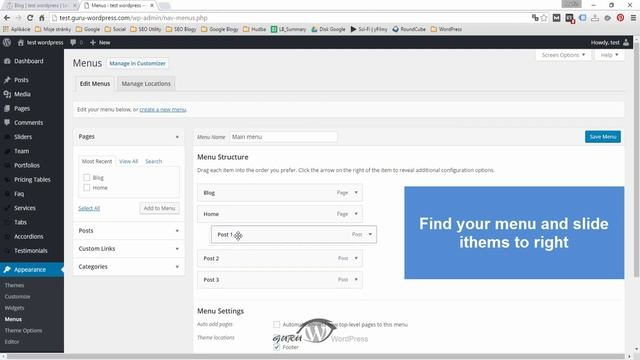Expand the Posts panel

(x=129, y=231)
